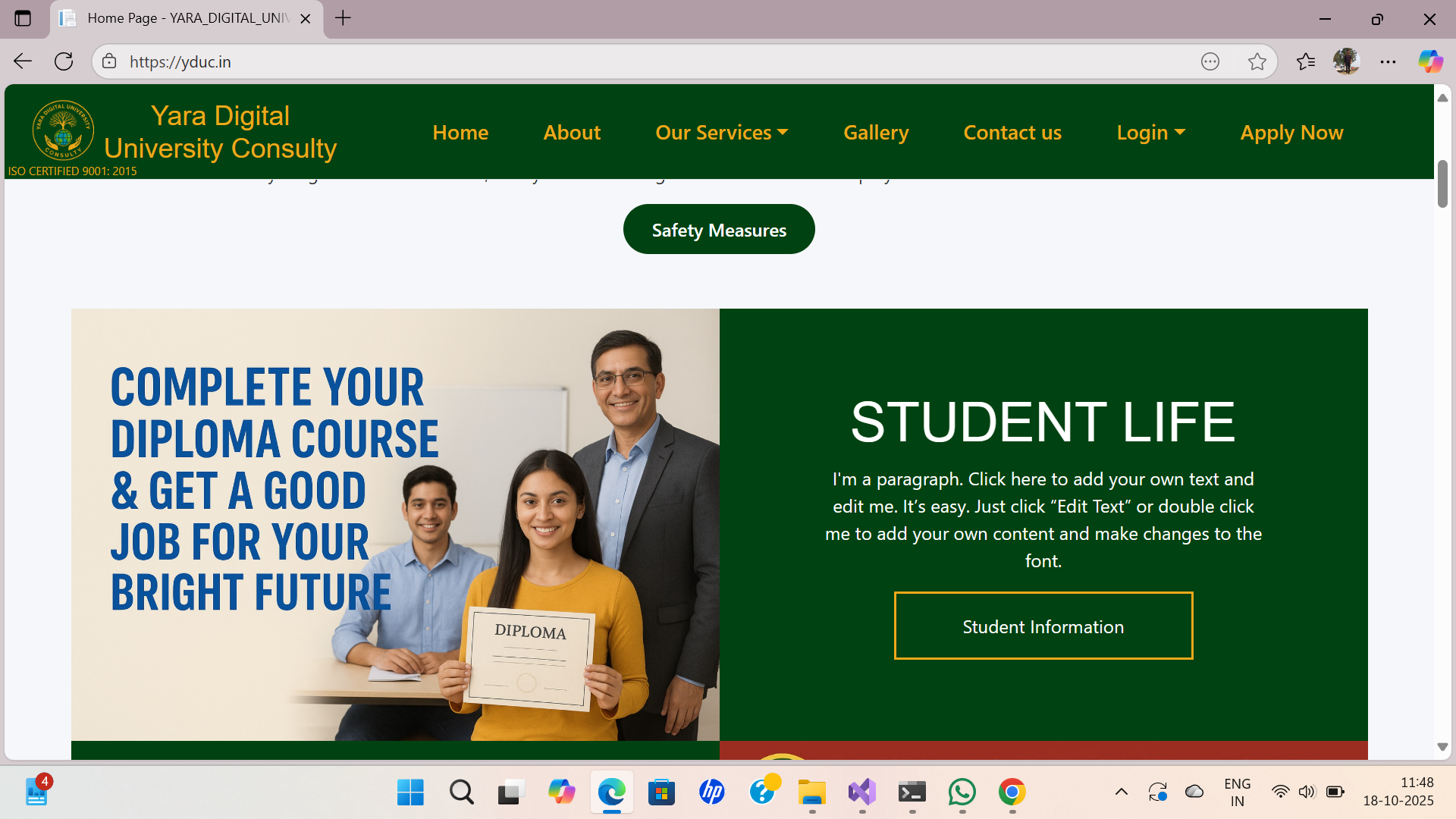Open tab actions menu icon
1456x819 pixels.
(23, 18)
